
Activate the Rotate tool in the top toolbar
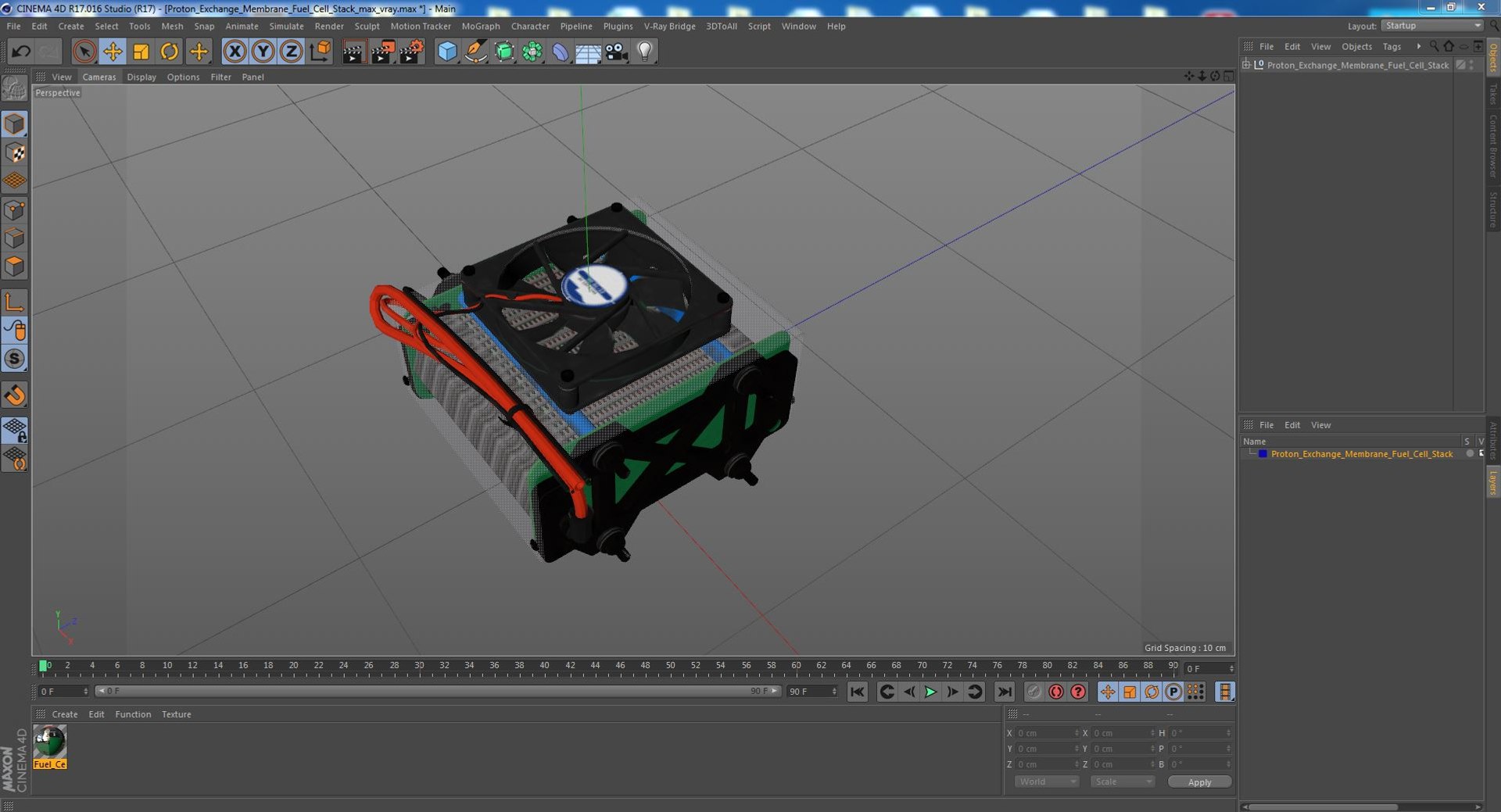[x=169, y=52]
